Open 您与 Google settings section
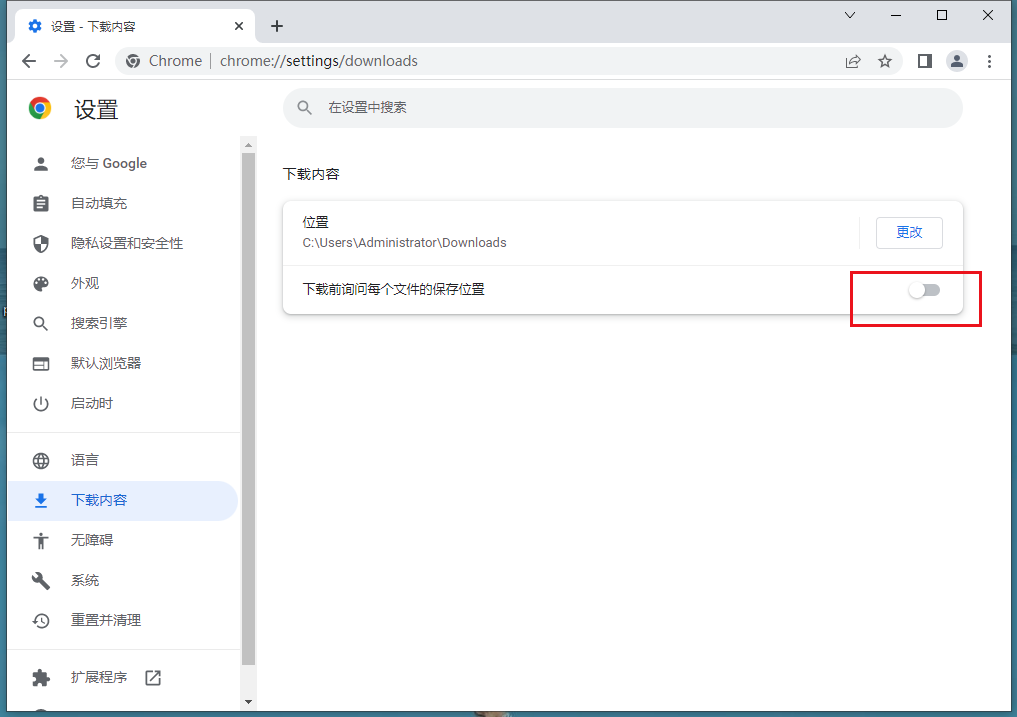Viewport: 1017px width, 717px height. [x=123, y=164]
